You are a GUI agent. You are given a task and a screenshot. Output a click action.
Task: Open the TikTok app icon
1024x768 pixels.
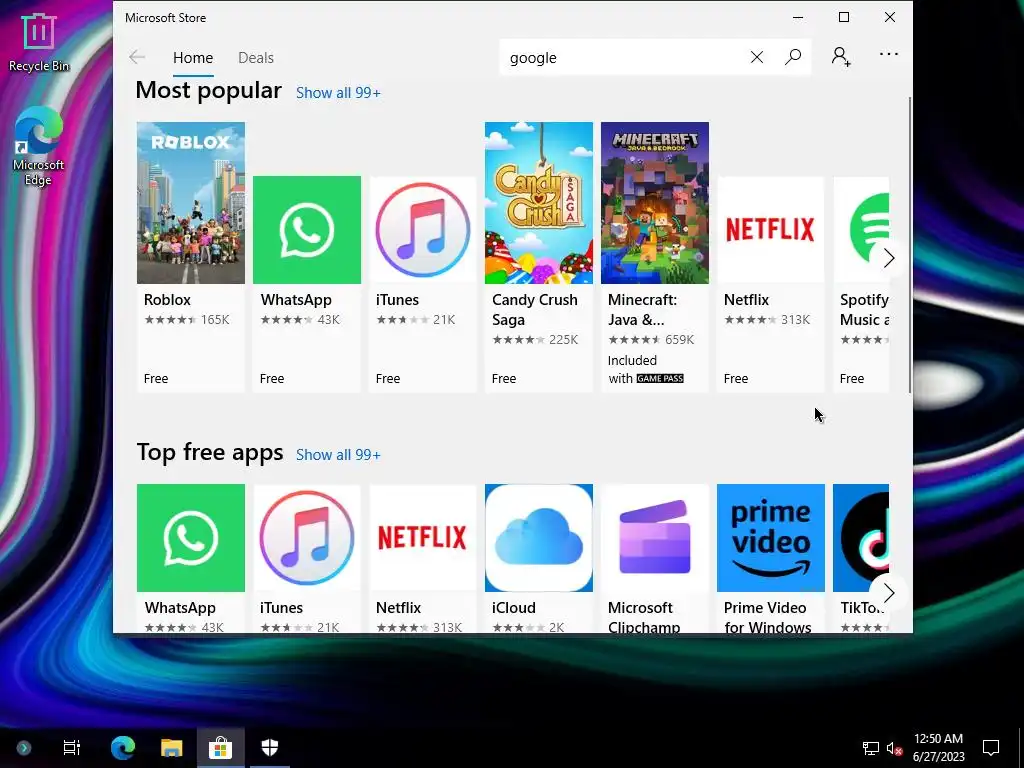click(x=861, y=538)
